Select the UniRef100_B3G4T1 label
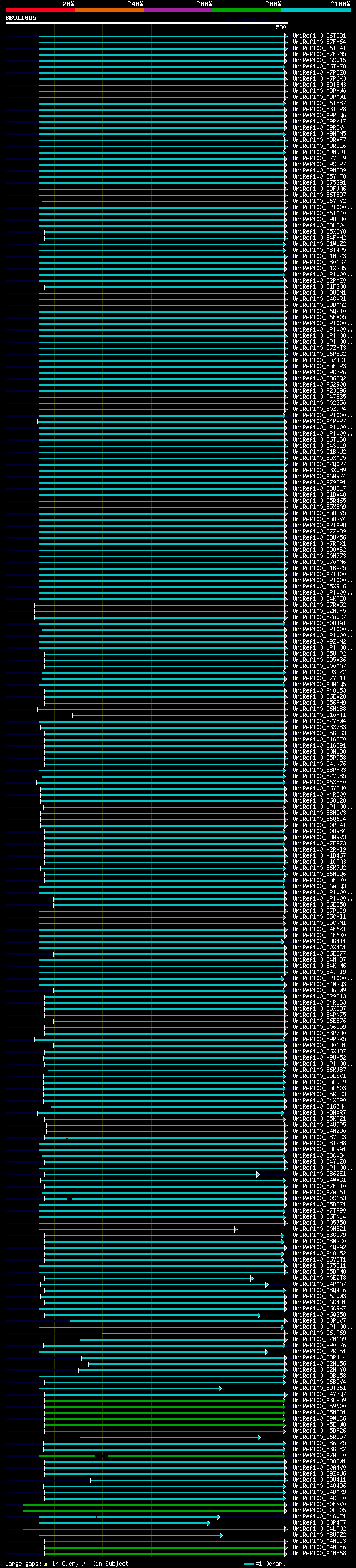 click(x=319, y=941)
